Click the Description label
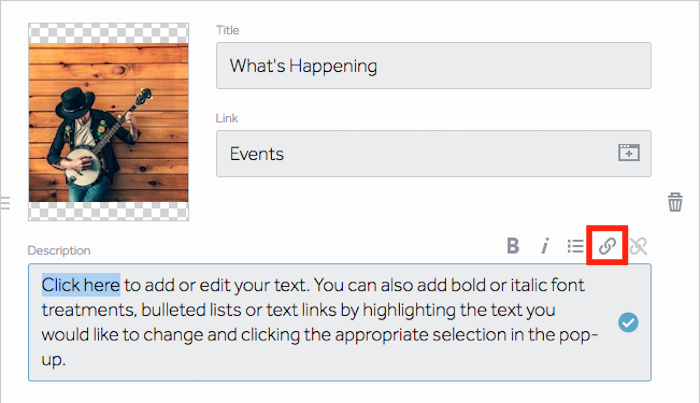The image size is (700, 403). (x=59, y=250)
